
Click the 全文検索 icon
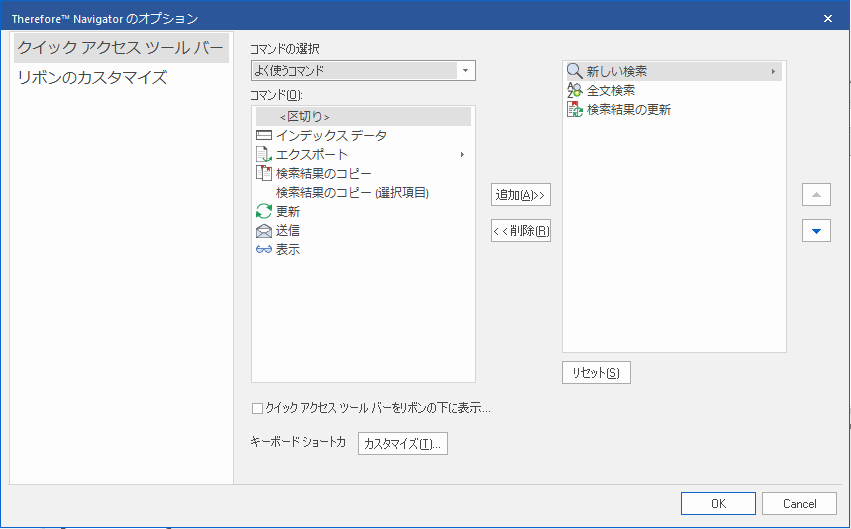click(x=575, y=90)
